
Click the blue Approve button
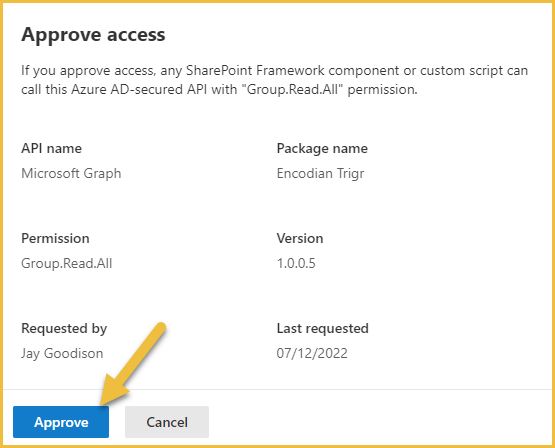pyautogui.click(x=61, y=422)
